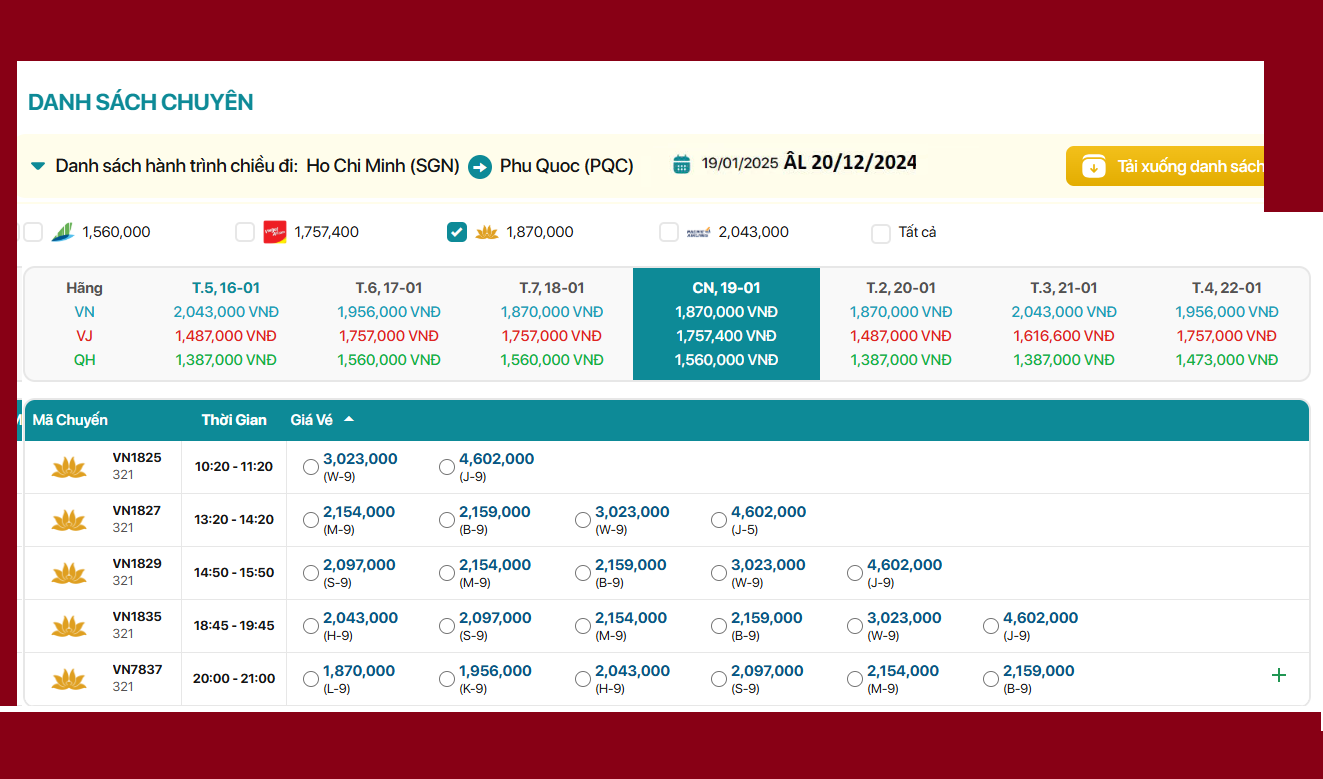Tick the 'Tất cả' checkbox
The width and height of the screenshot is (1323, 779).
[x=881, y=233]
